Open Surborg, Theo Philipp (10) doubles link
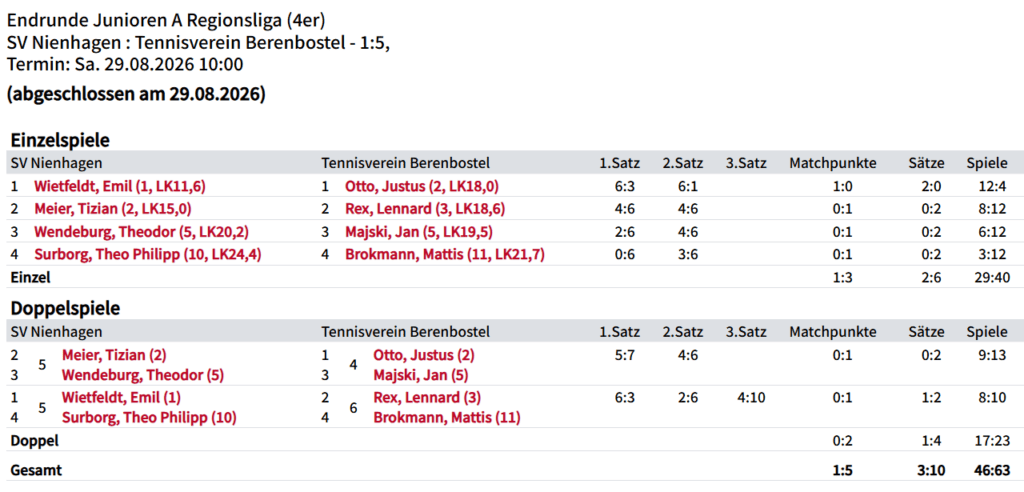1024x492 pixels. (149, 418)
